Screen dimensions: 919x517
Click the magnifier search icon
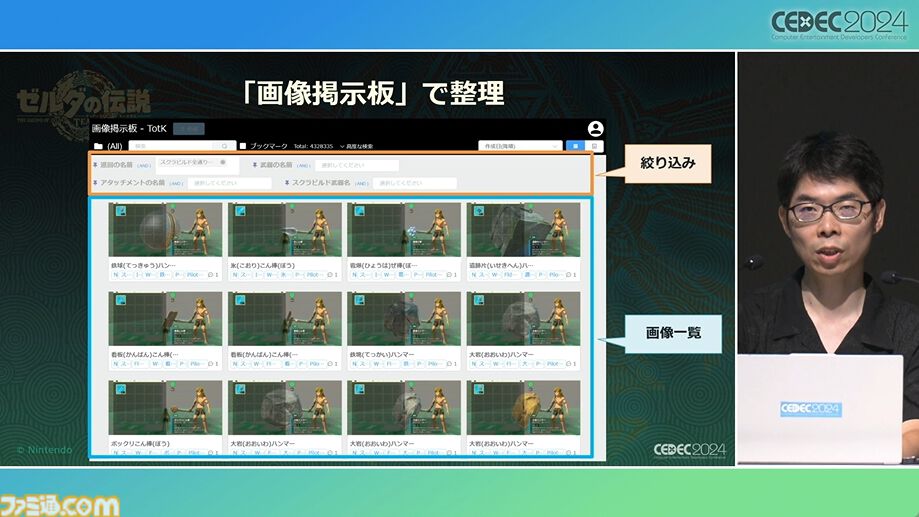[x=224, y=146]
